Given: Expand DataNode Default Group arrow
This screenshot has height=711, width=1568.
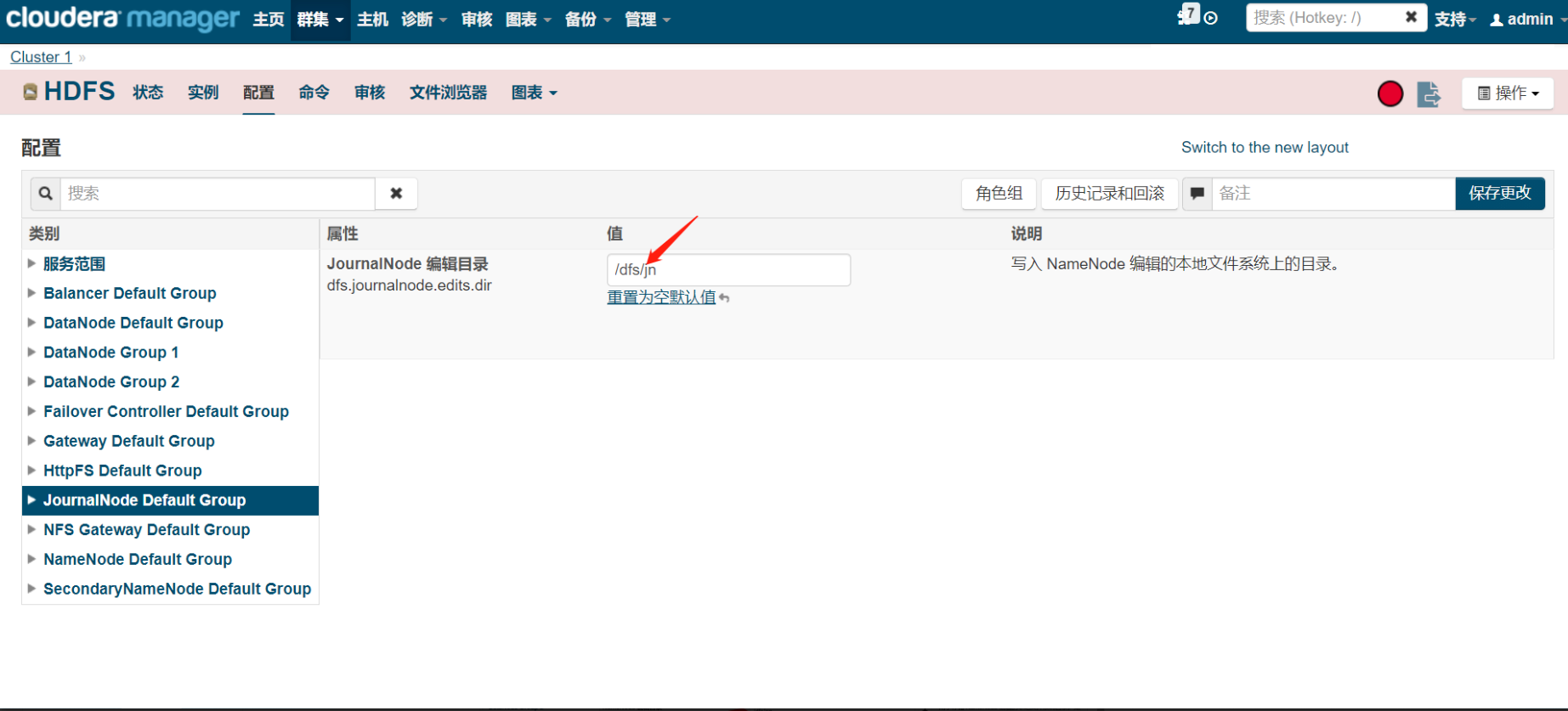Looking at the screenshot, I should point(31,323).
